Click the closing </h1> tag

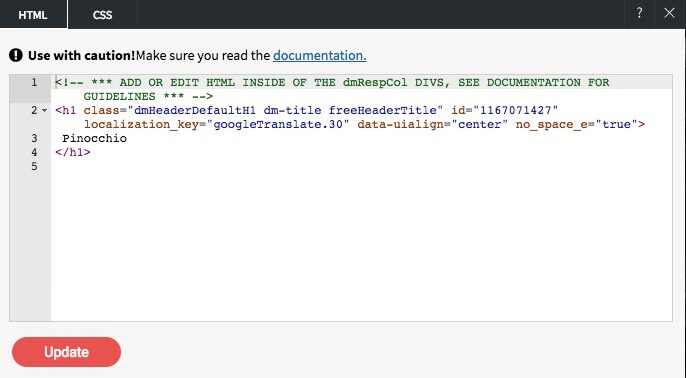[x=73, y=152]
